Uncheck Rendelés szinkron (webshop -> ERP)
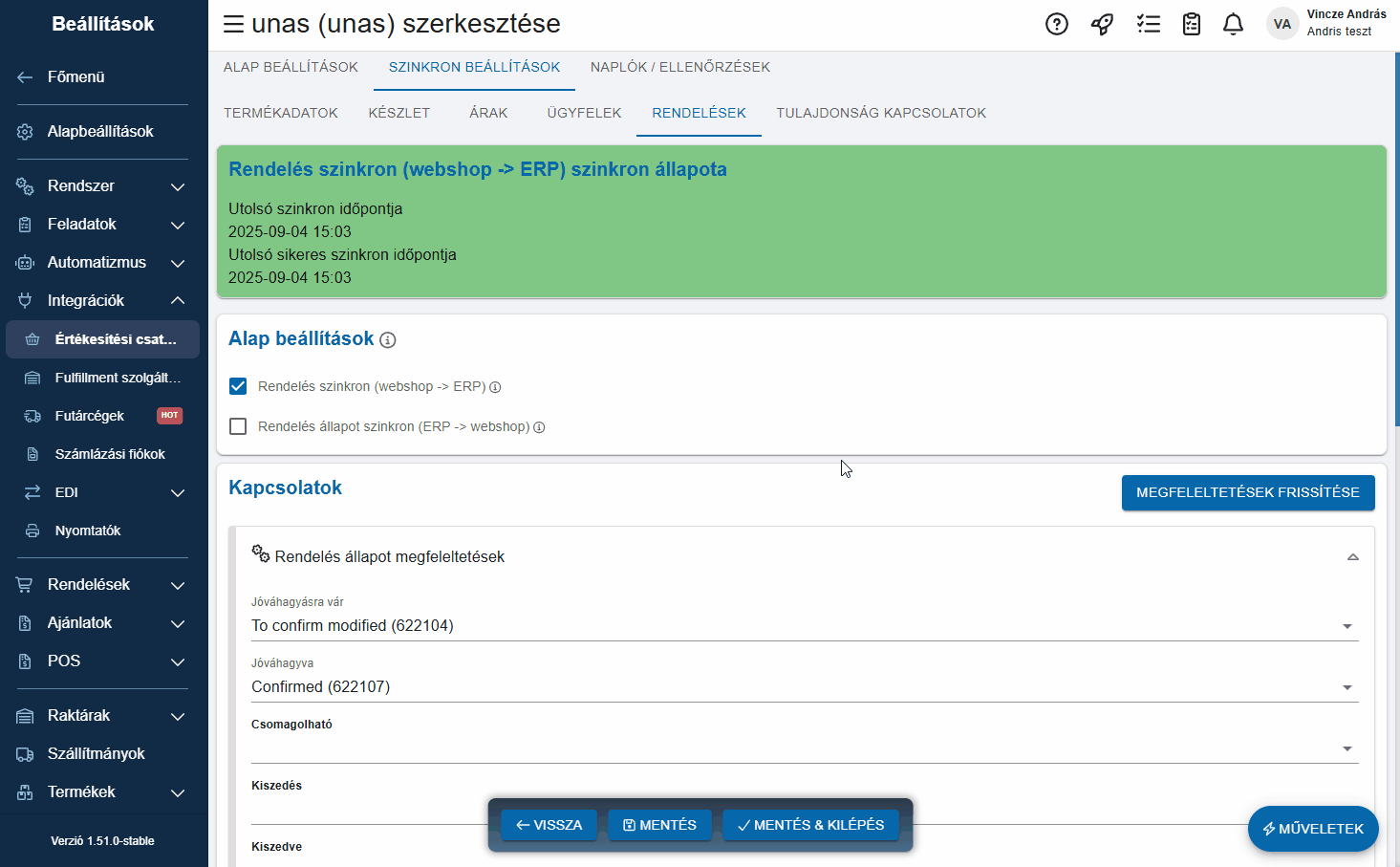The width and height of the screenshot is (1400, 867). click(238, 386)
